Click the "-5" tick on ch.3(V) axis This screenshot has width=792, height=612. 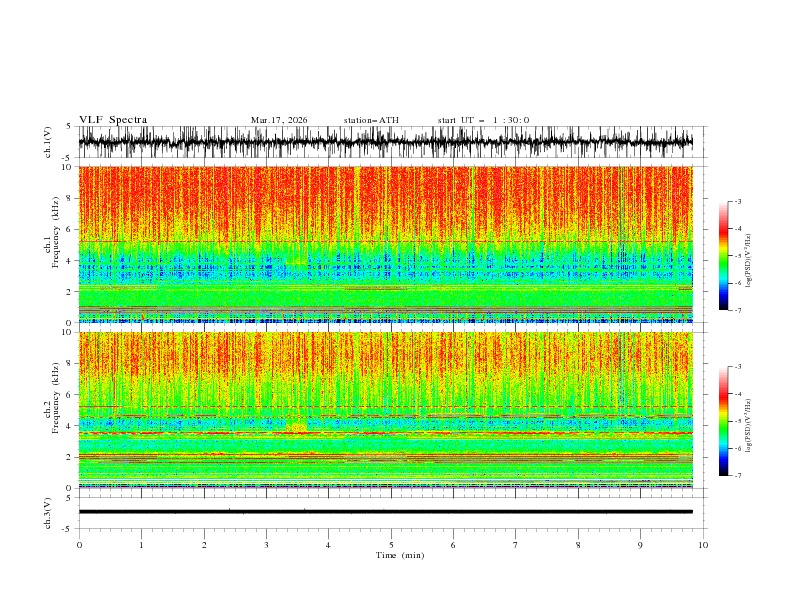pos(67,529)
